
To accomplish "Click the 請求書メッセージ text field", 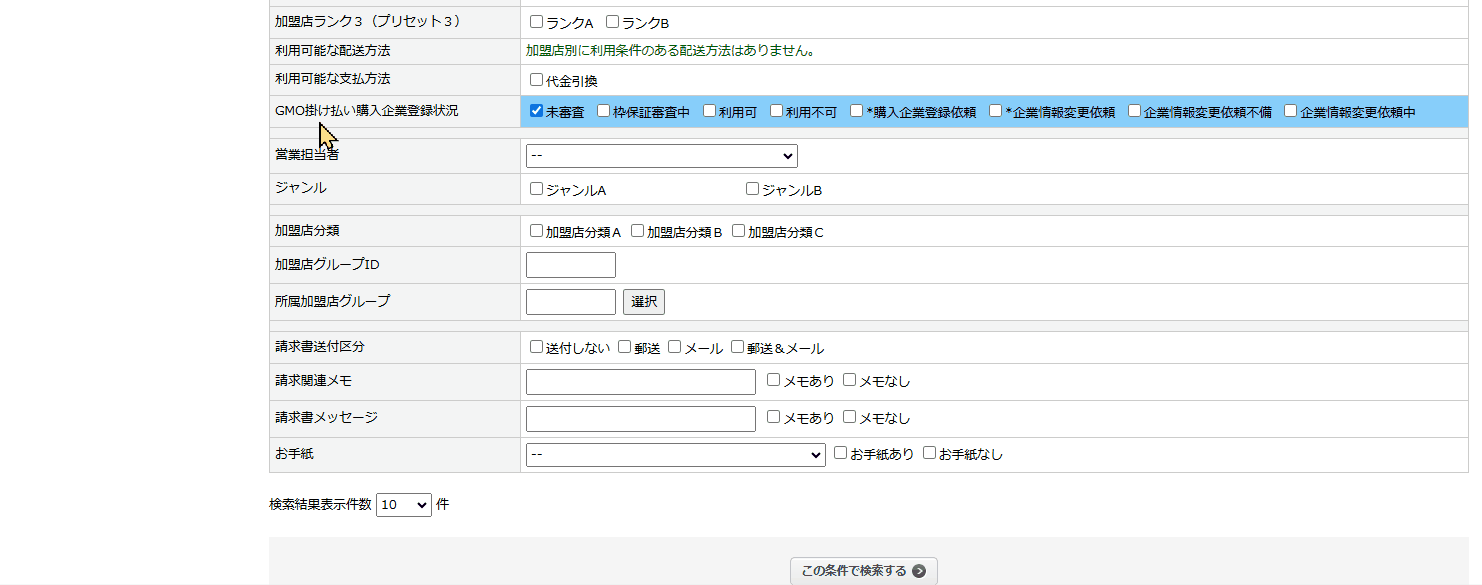I will tap(640, 419).
